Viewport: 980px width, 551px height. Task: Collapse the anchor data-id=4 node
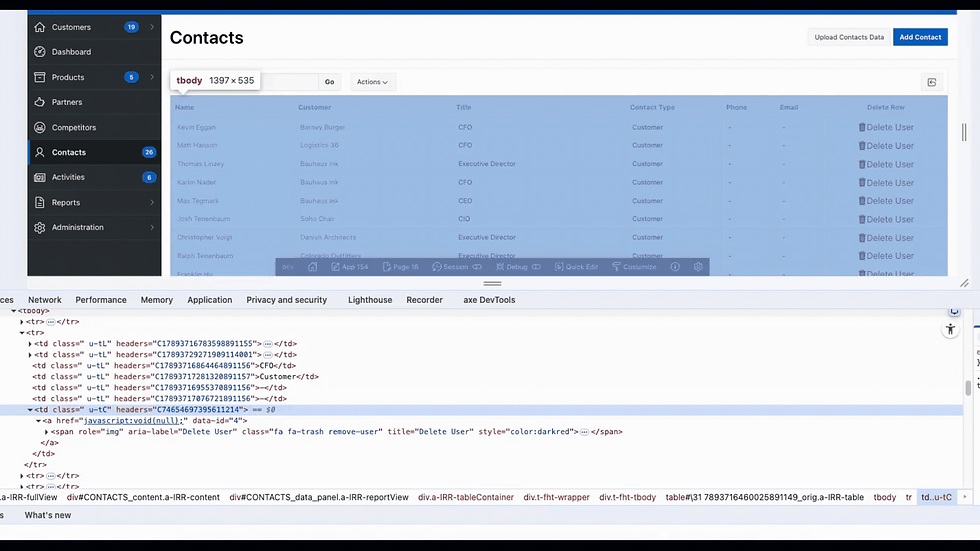38,421
